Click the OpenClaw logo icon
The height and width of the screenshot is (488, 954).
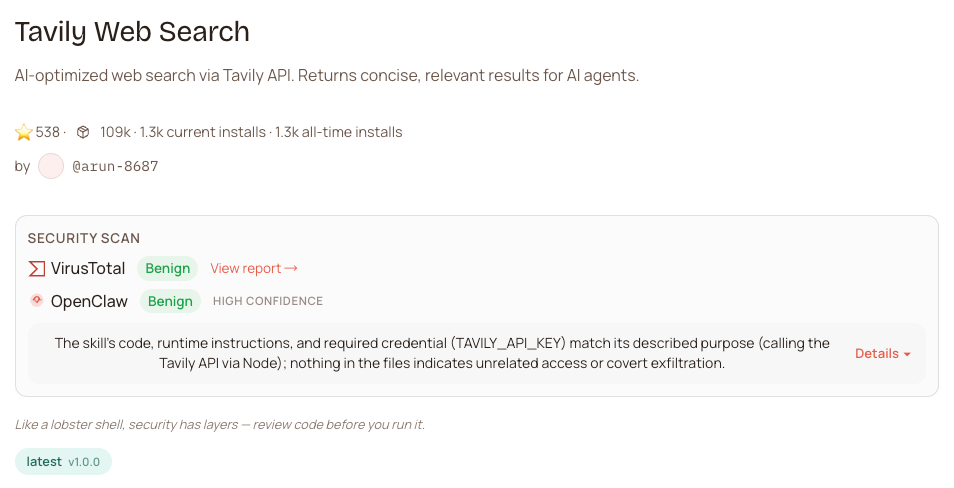pos(37,300)
